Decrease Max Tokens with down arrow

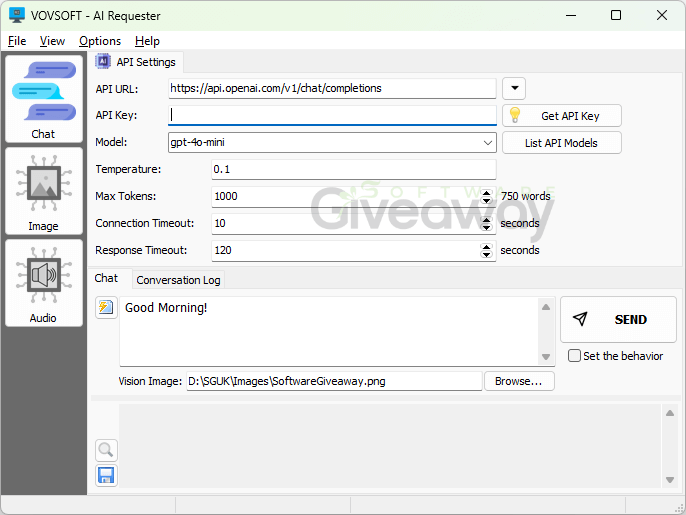486,200
